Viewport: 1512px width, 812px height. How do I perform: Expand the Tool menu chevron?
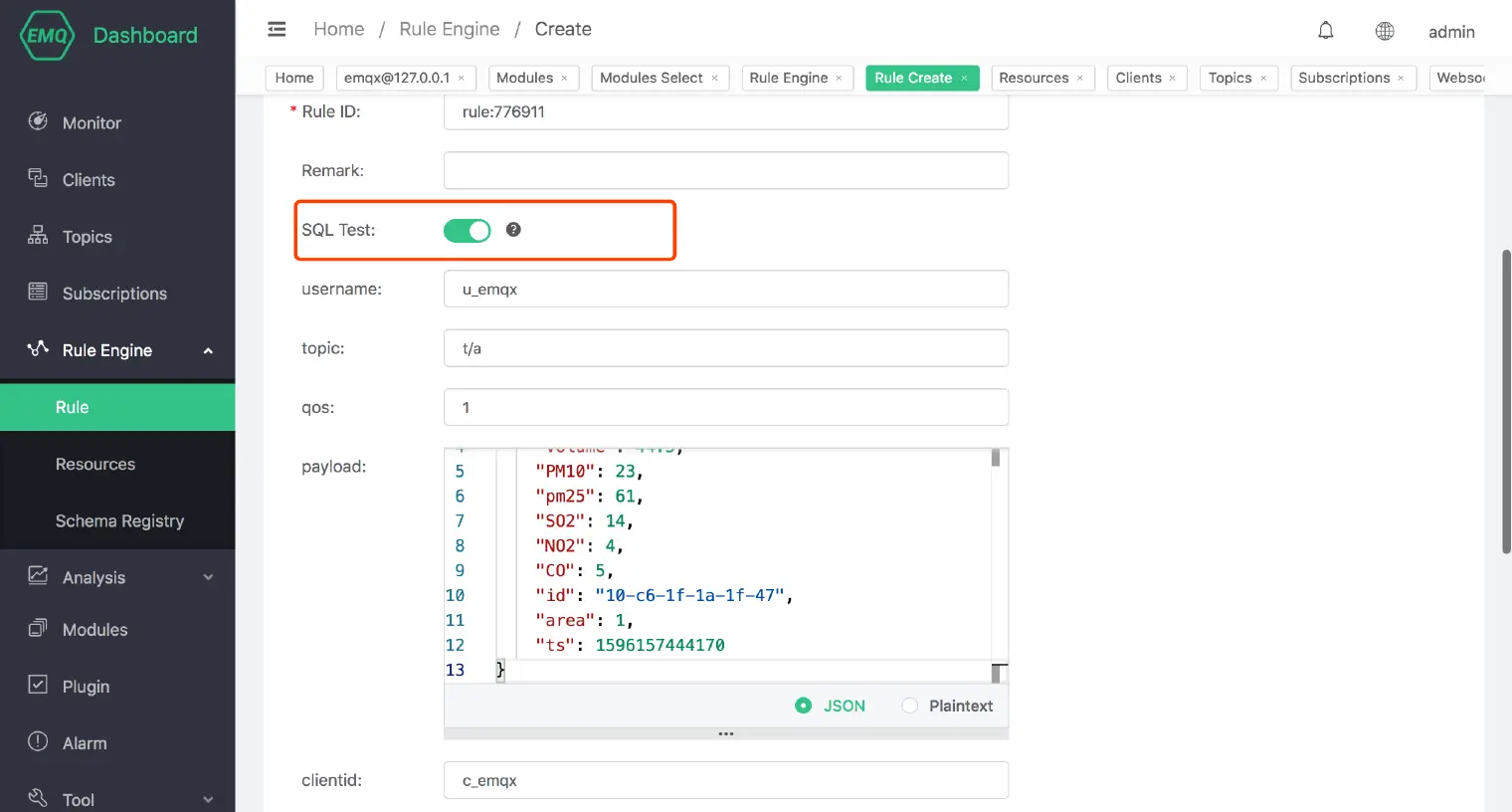208,799
